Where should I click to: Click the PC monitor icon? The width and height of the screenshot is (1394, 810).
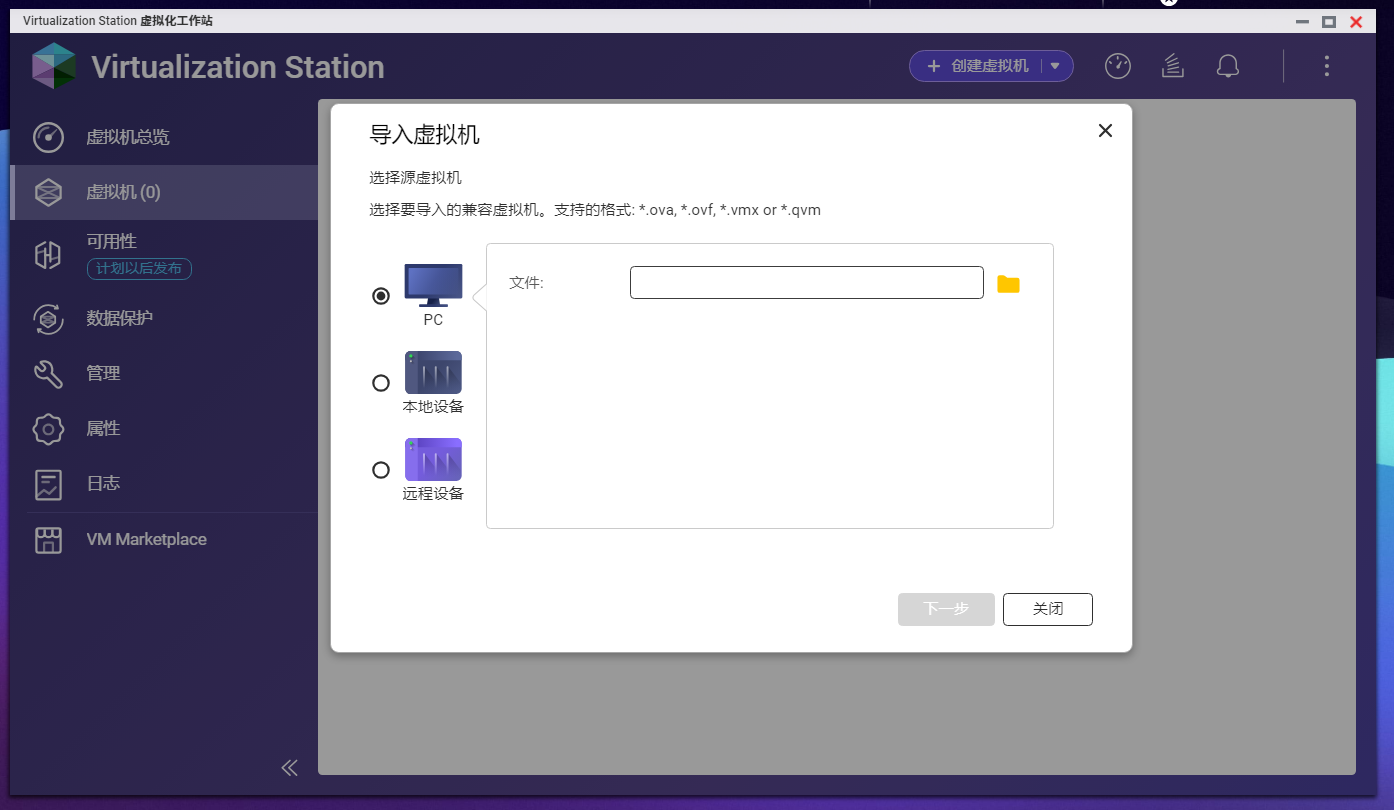[x=433, y=285]
